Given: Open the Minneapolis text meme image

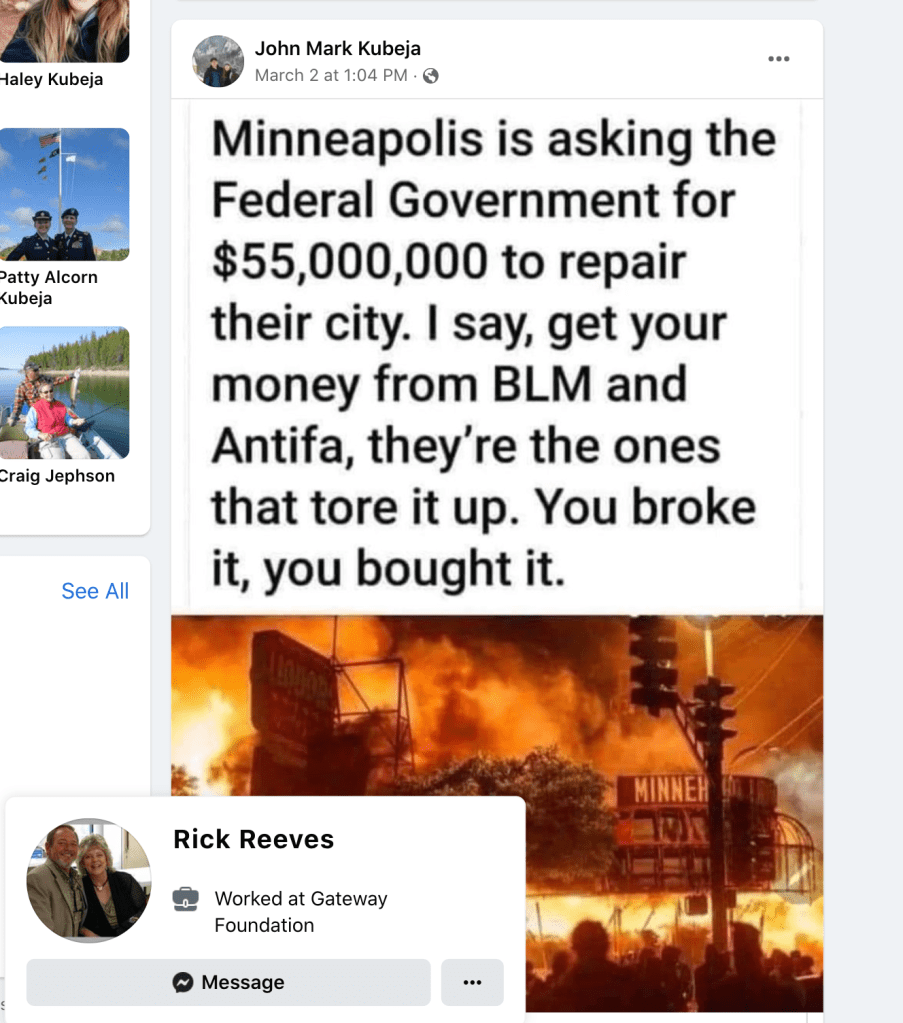Looking at the screenshot, I should point(497,357).
